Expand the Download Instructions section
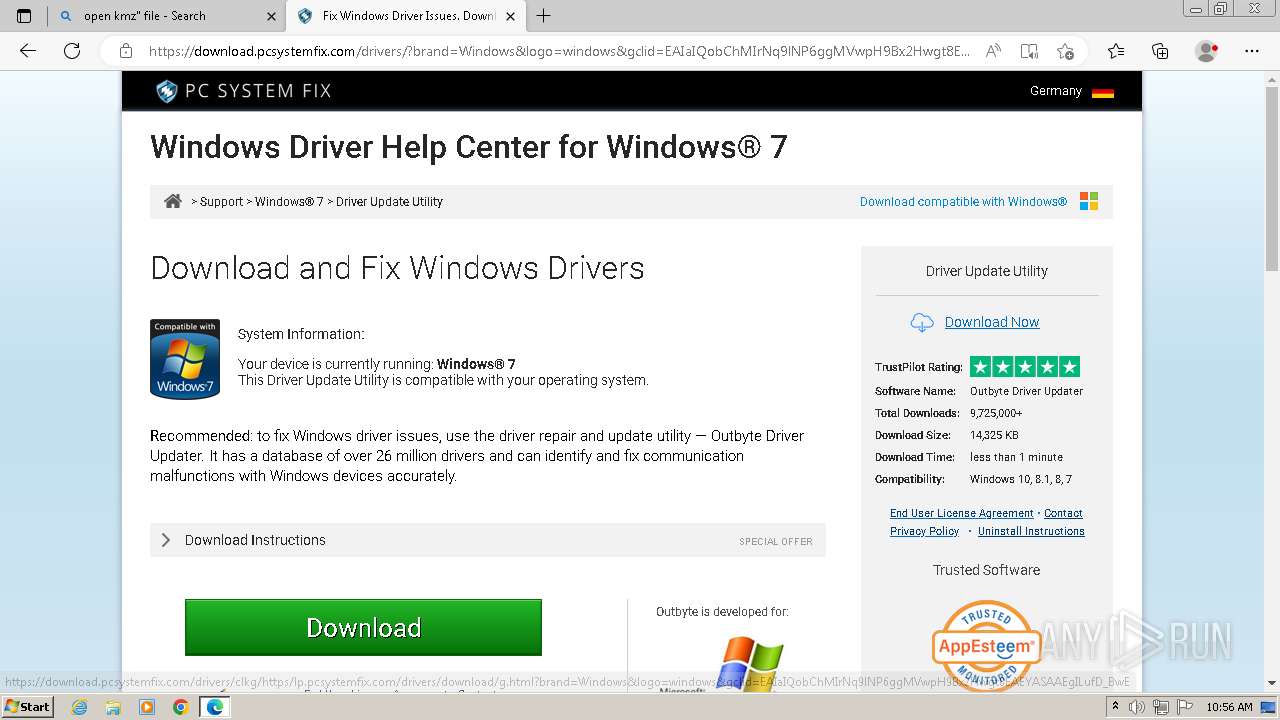Screen dimensions: 1280x720 tap(488, 540)
